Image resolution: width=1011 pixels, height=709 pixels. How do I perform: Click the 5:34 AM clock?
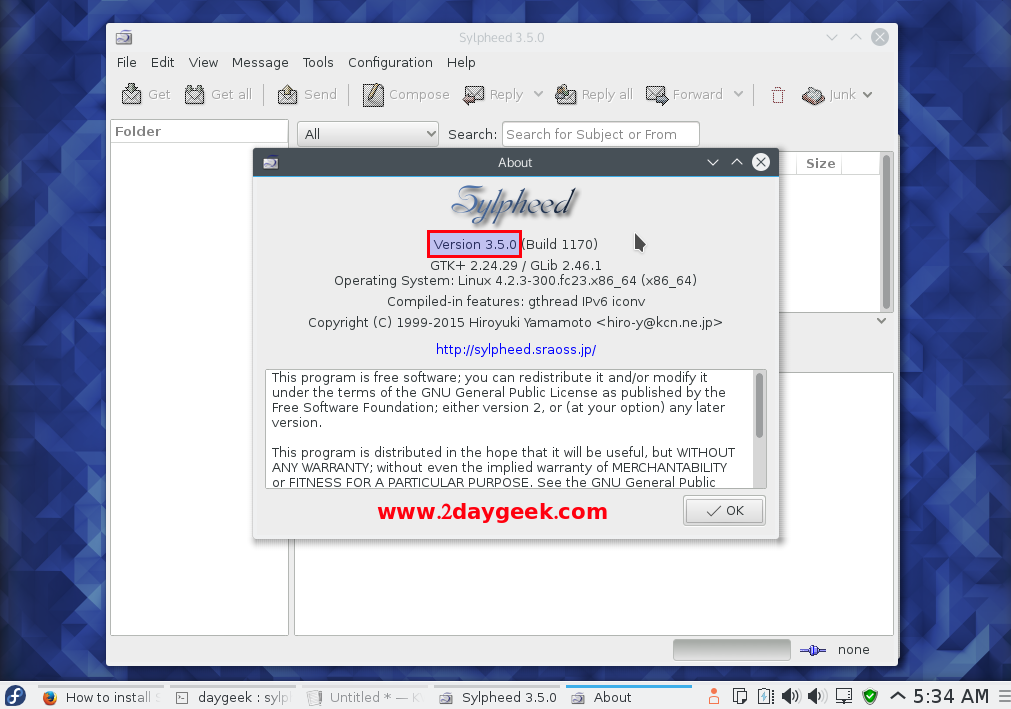coord(951,696)
